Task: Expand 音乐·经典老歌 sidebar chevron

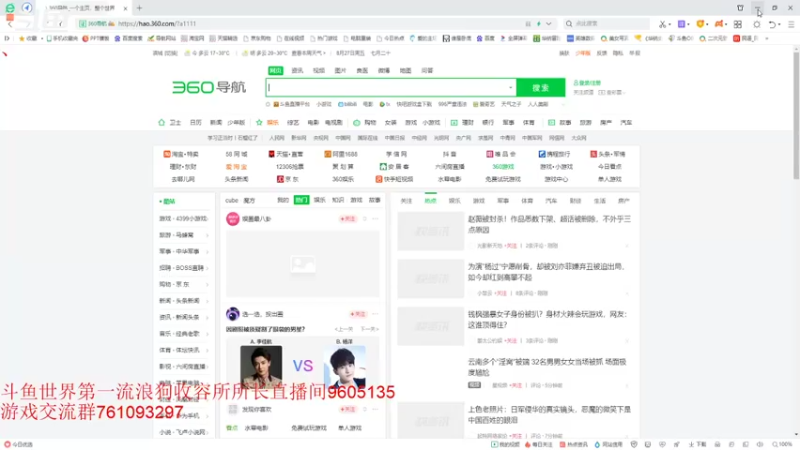Action: click(x=207, y=334)
